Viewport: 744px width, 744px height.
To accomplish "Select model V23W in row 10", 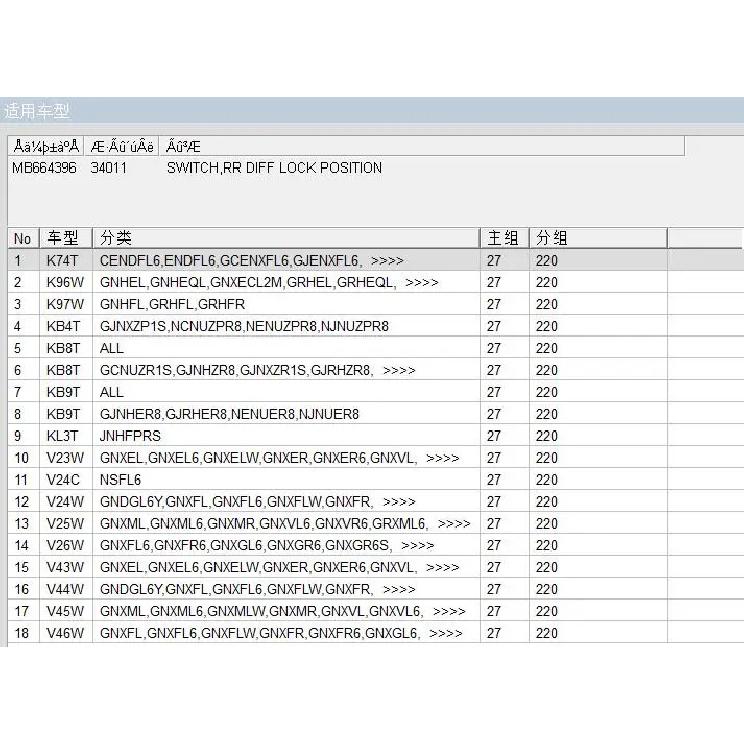I will (x=65, y=458).
